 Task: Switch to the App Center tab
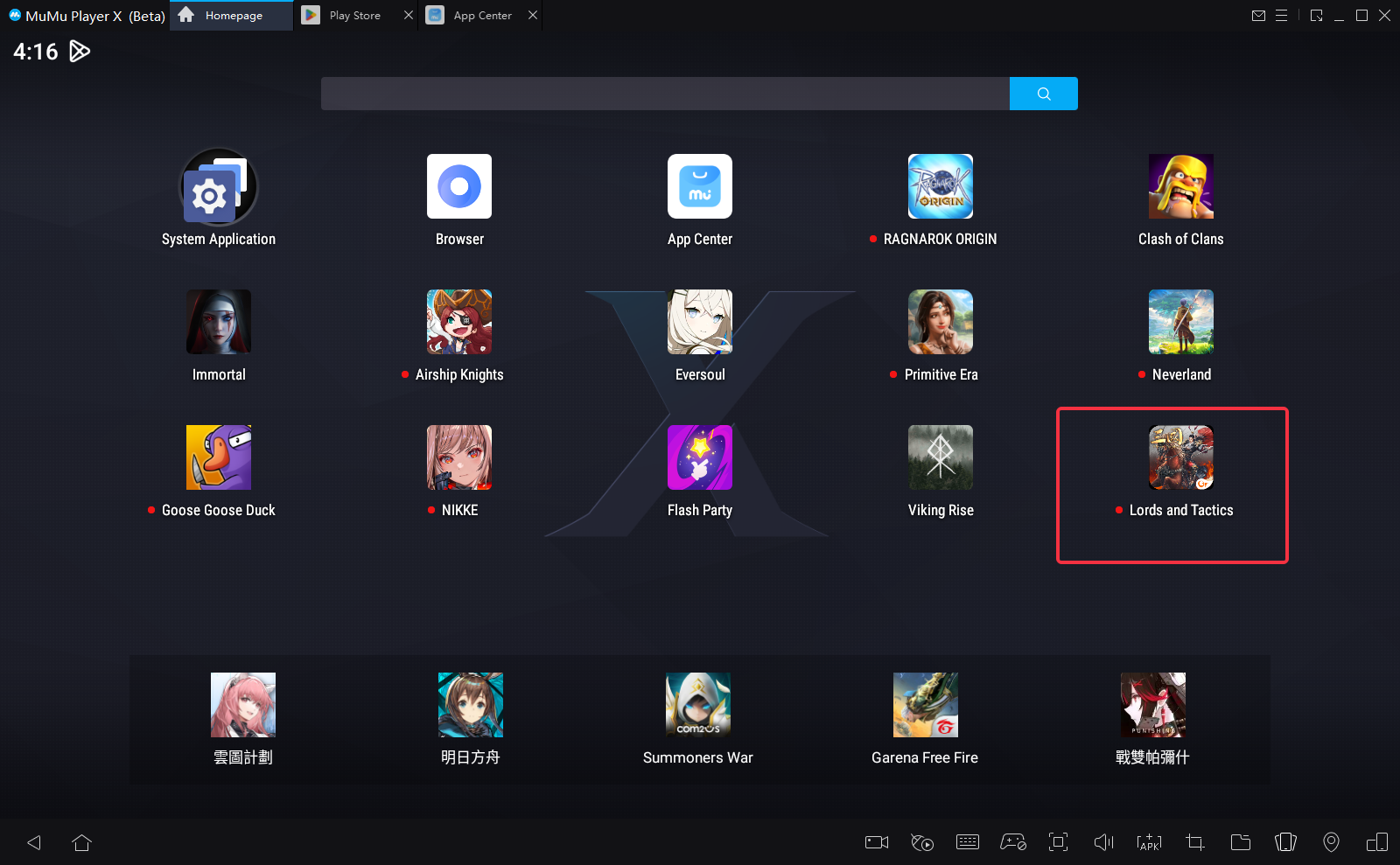pos(482,16)
